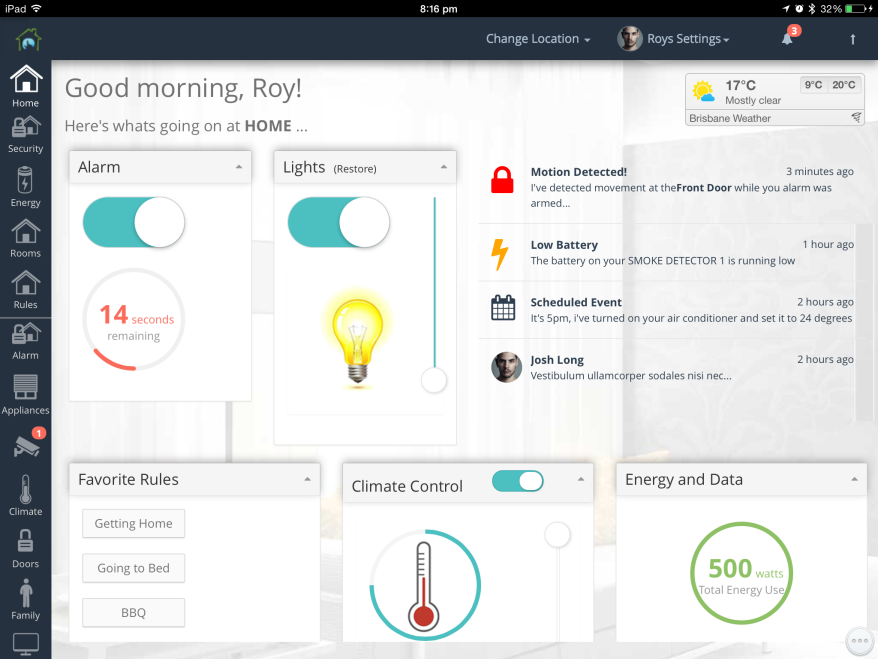Click the (Restore) link in Lights

(x=355, y=169)
